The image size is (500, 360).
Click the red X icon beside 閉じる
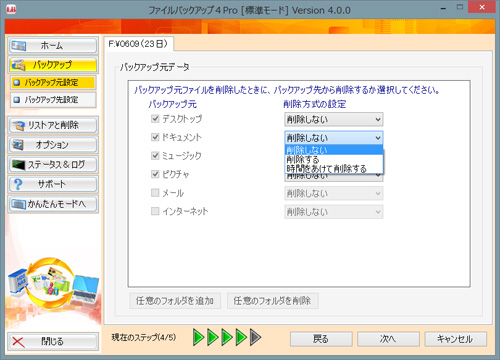coord(18,342)
